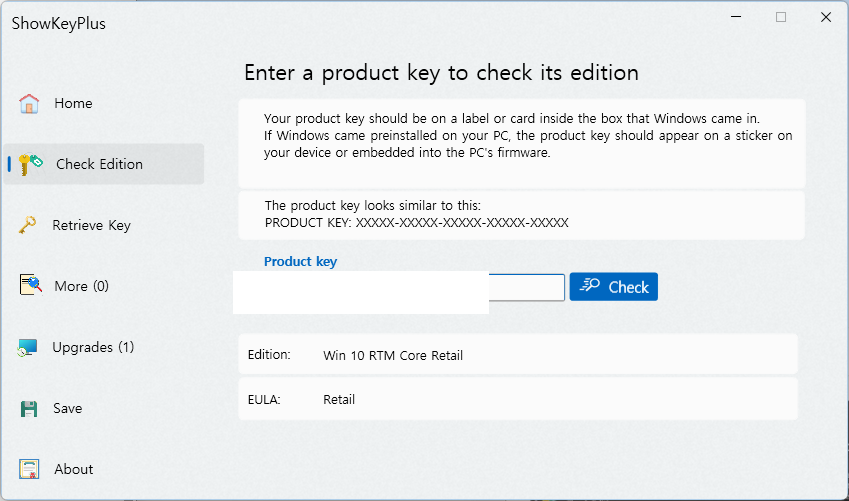Select Retrieve Key in sidebar
Viewport: 849px width, 501px height.
(x=92, y=225)
